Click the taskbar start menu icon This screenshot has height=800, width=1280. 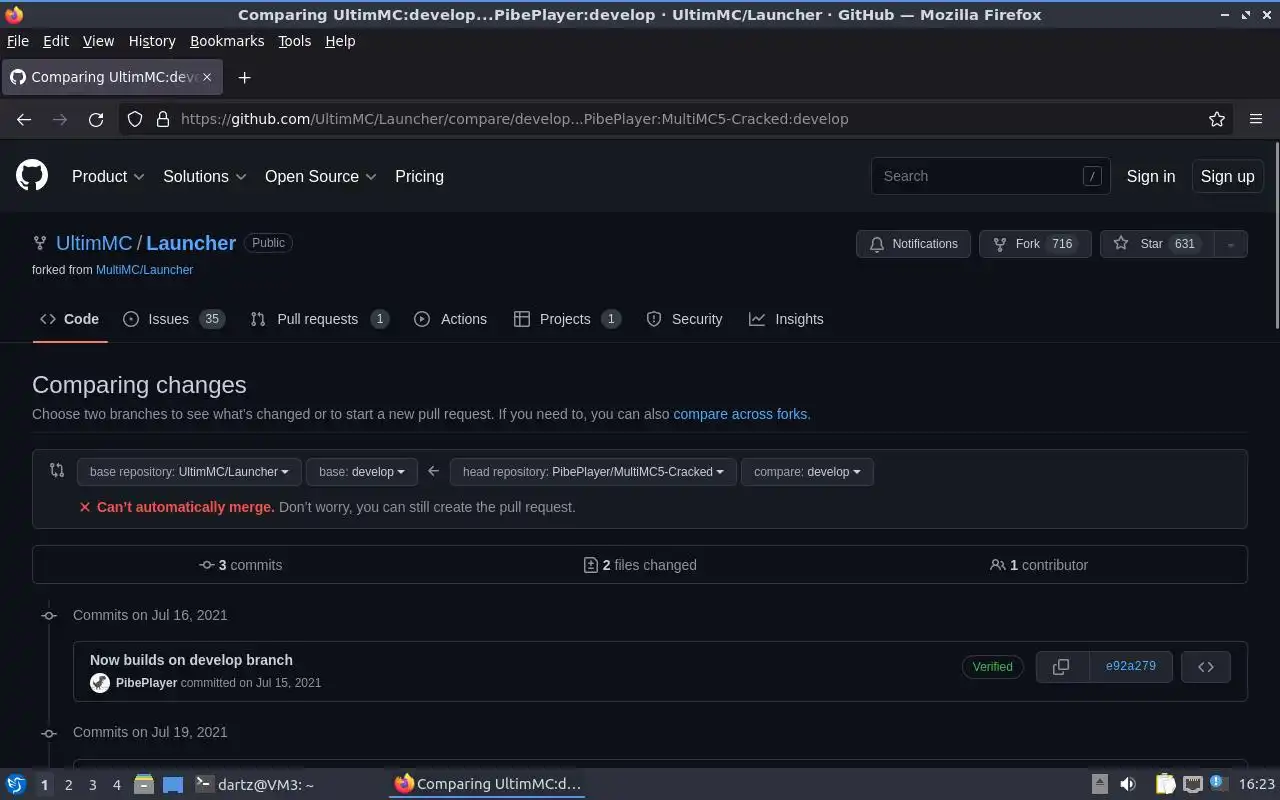coord(15,785)
